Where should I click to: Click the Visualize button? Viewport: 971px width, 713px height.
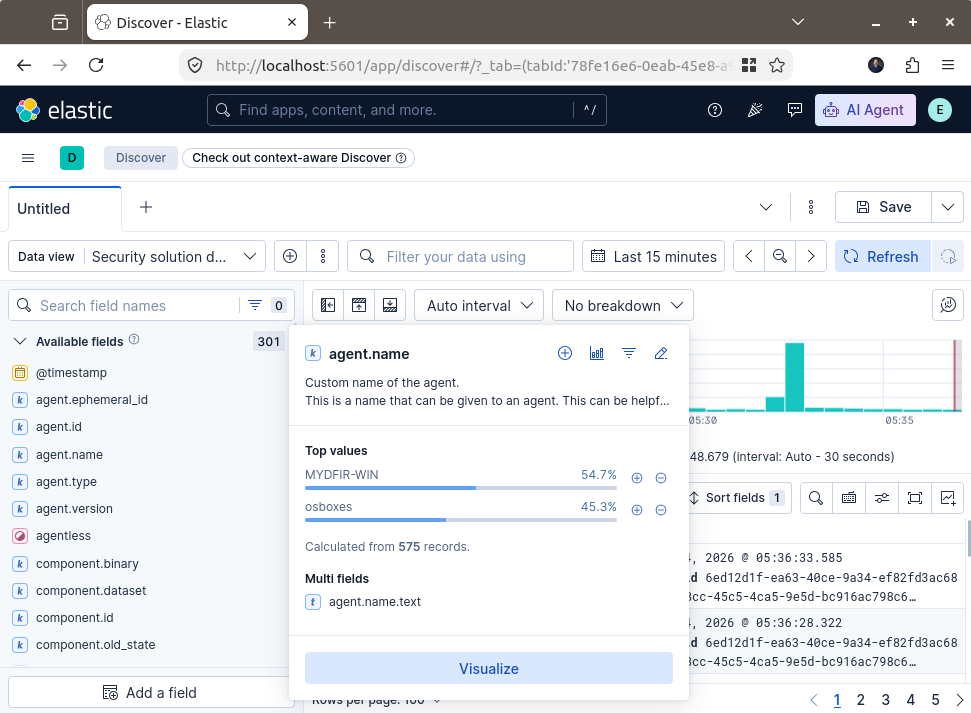pos(489,668)
